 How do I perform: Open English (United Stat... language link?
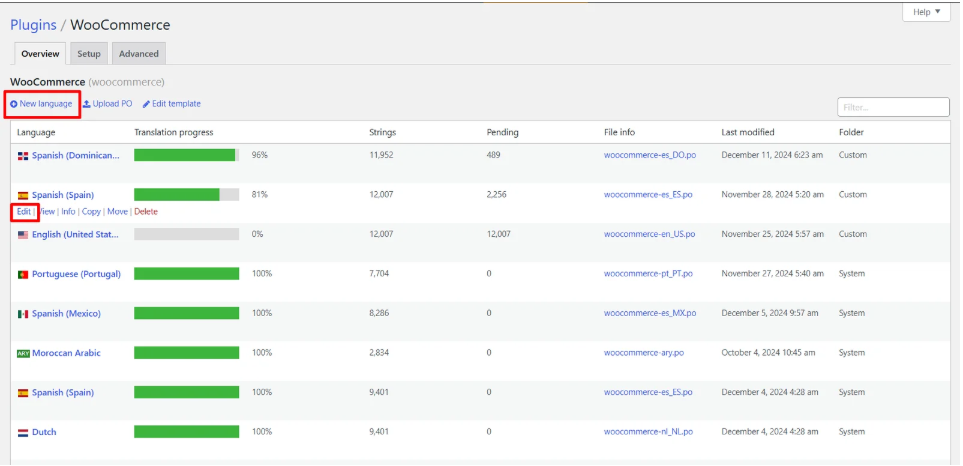[75, 235]
